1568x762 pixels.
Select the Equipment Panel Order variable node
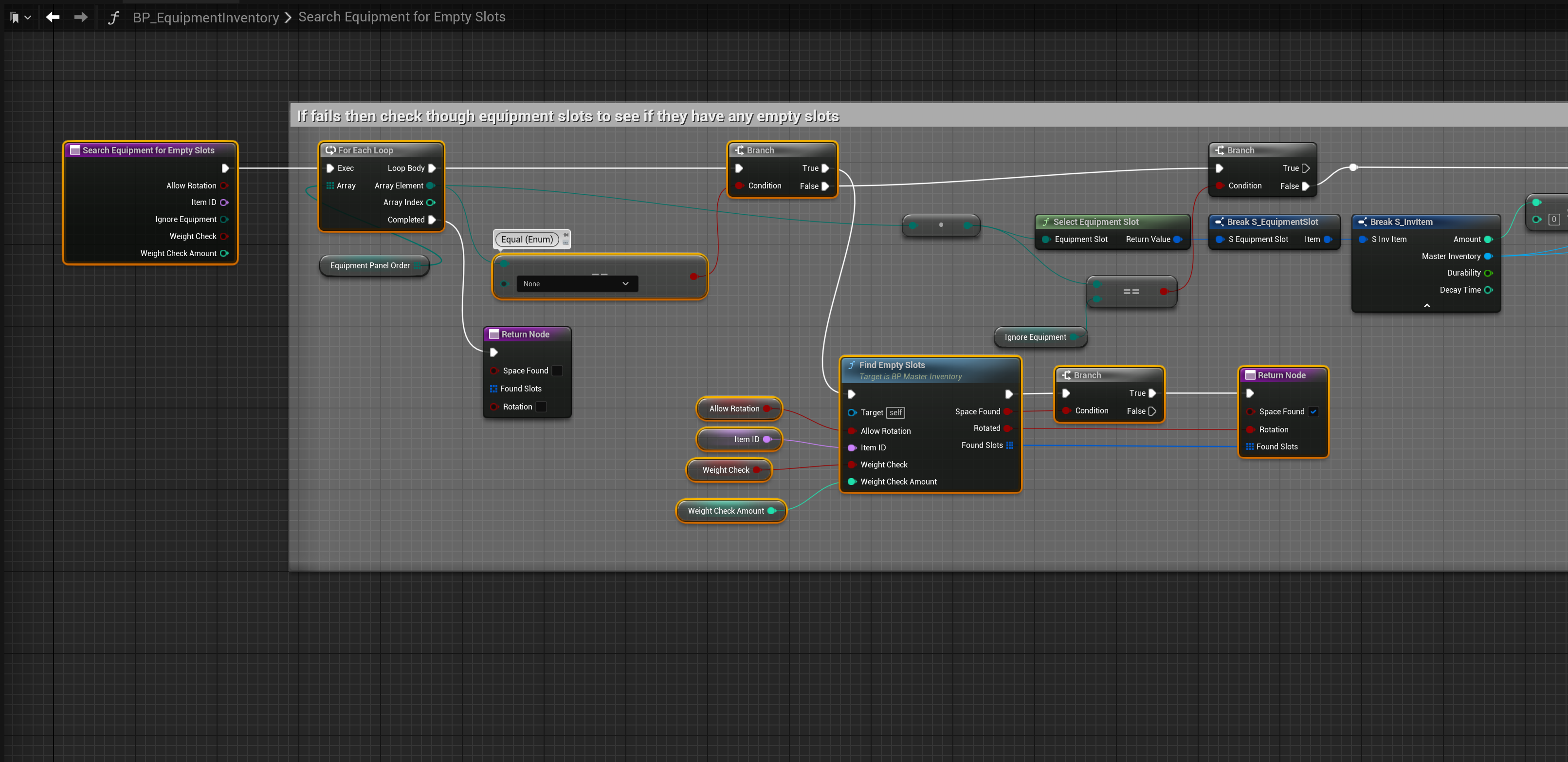point(369,265)
